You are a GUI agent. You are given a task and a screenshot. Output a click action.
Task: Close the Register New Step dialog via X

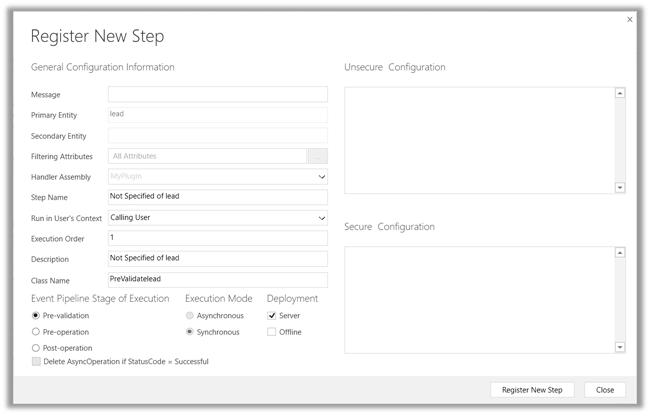click(x=629, y=19)
